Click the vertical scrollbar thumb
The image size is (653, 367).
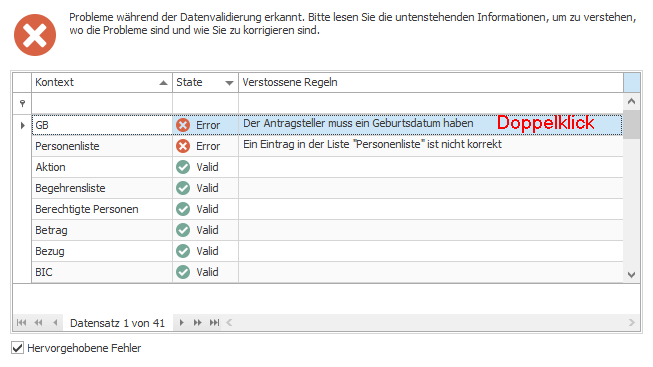631,124
